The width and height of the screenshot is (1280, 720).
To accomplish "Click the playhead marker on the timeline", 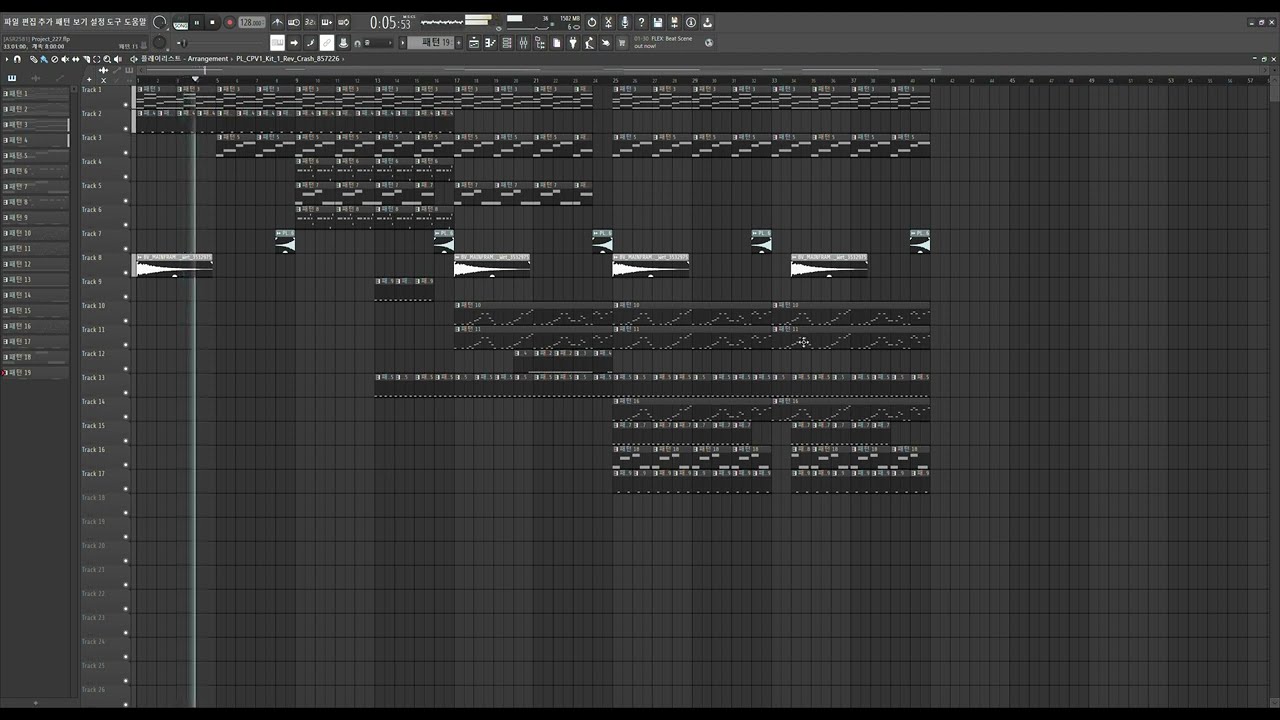I will pos(195,79).
